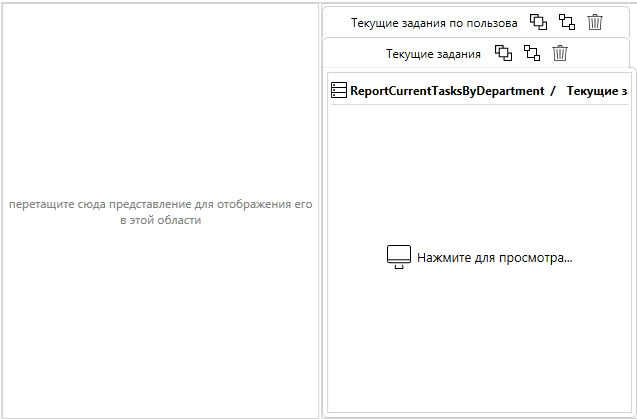Screen dimensions: 637x419
Task: Delete the Текущие задания view using trash
Action: coord(560,53)
